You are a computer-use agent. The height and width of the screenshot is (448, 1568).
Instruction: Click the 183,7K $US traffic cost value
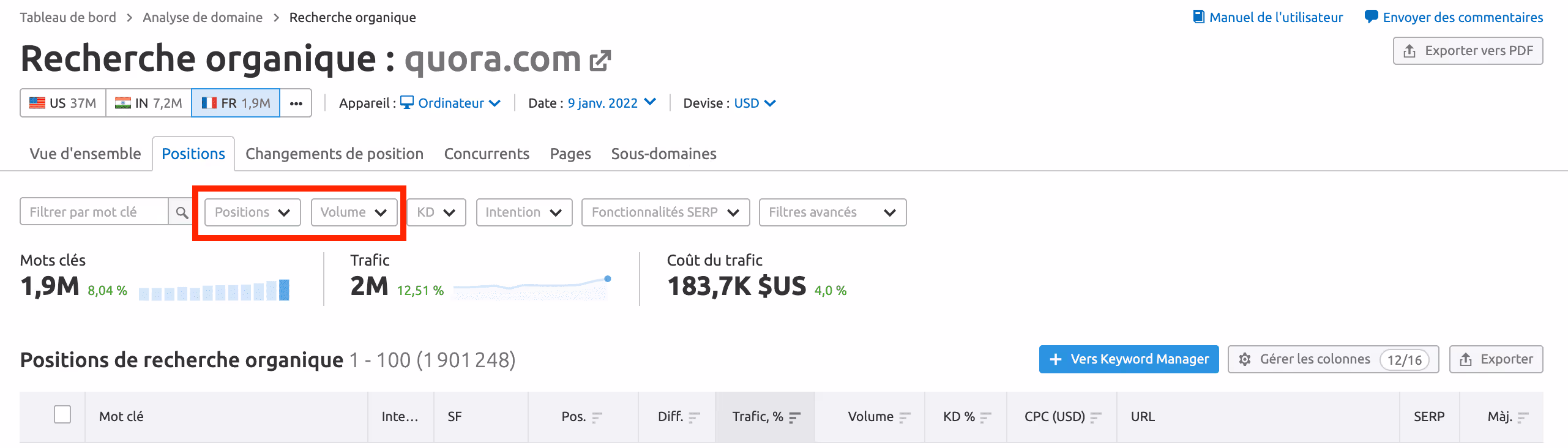click(x=736, y=286)
